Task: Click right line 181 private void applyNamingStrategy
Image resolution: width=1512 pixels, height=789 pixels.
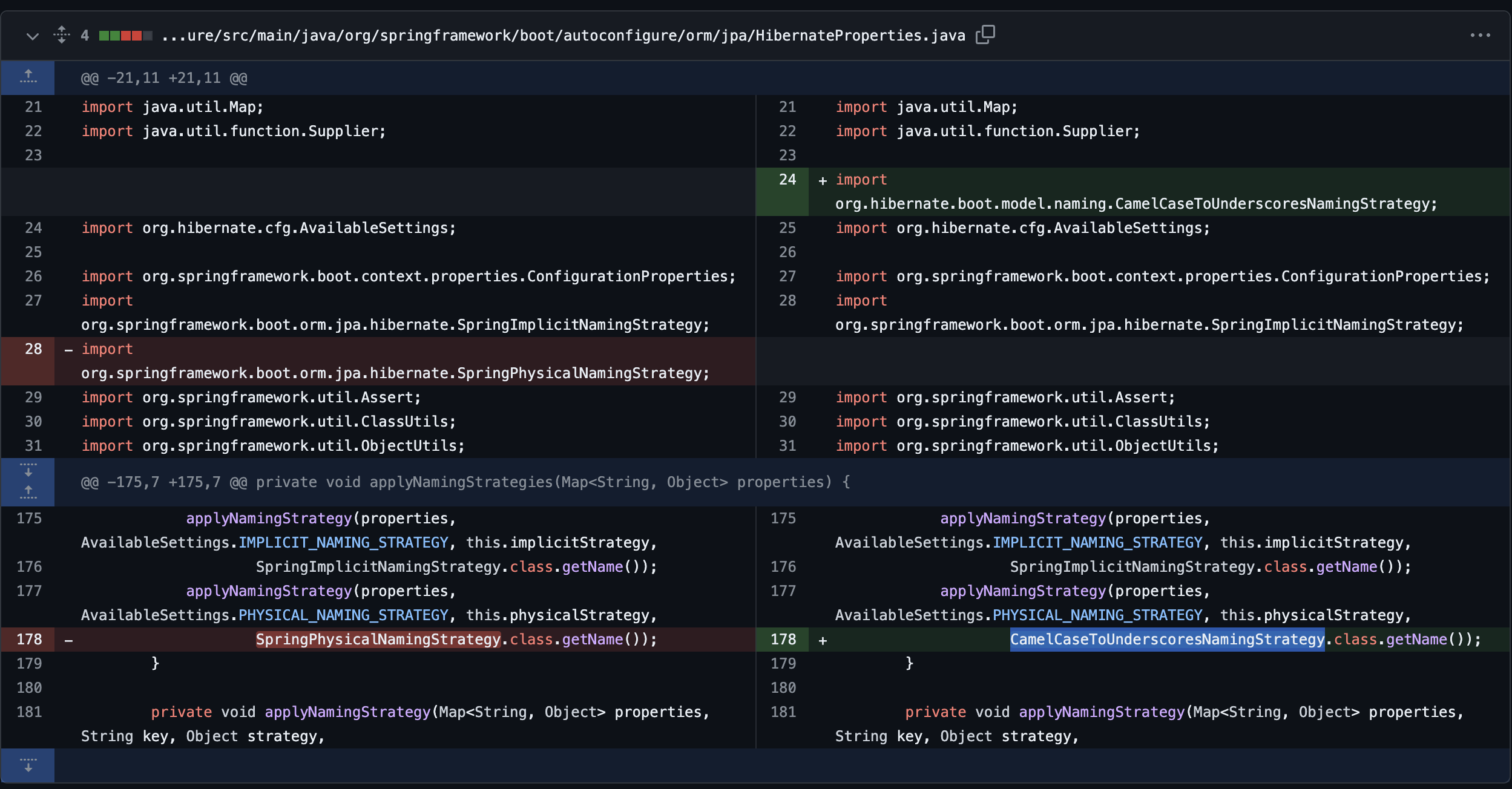Action: click(1045, 712)
